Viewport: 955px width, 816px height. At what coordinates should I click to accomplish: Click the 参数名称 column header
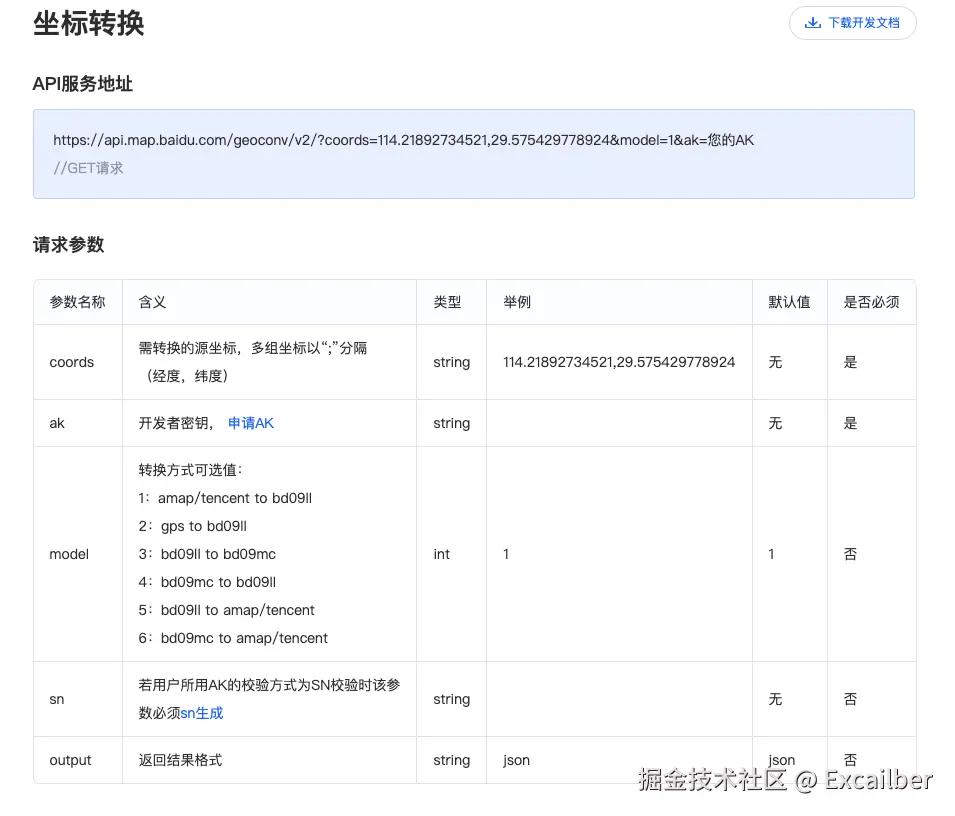coord(77,302)
